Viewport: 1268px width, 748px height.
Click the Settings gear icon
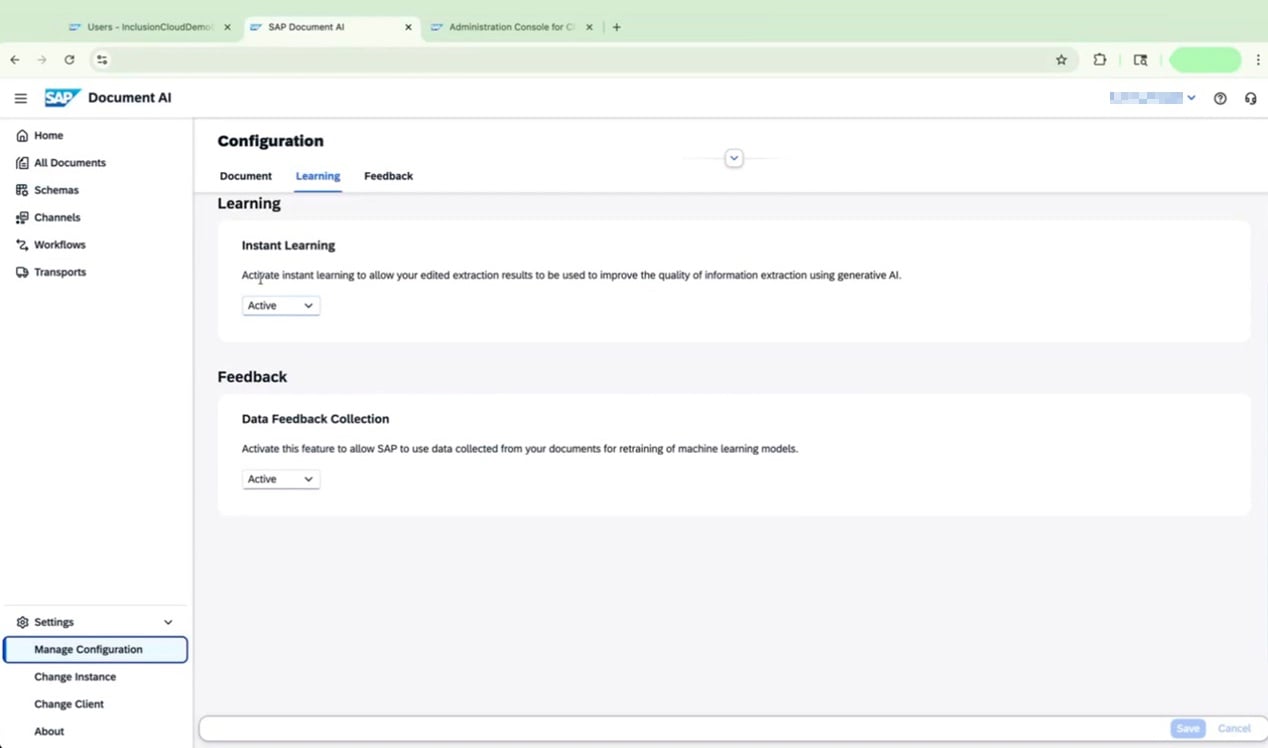(x=22, y=622)
